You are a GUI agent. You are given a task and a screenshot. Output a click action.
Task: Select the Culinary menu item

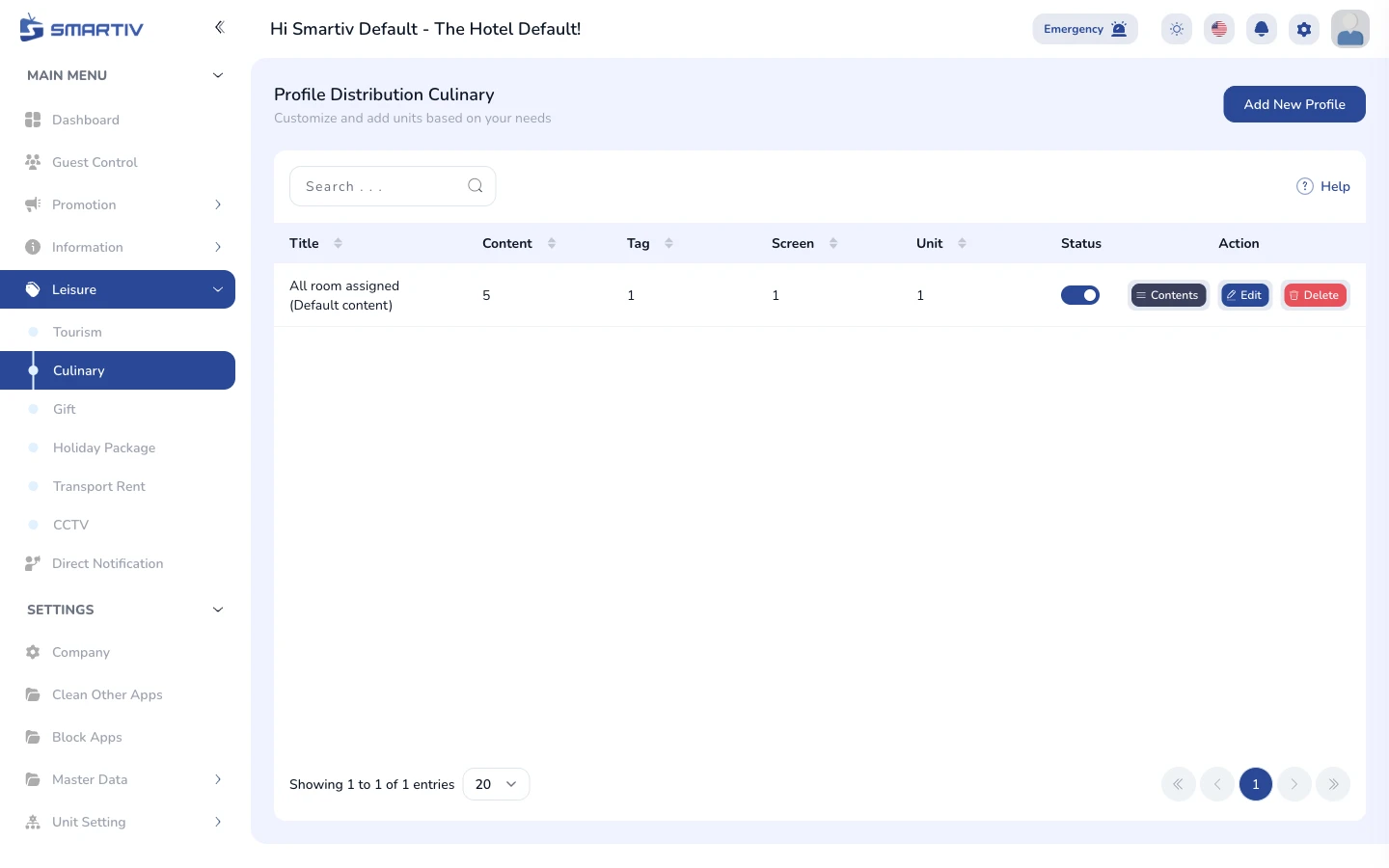118,370
